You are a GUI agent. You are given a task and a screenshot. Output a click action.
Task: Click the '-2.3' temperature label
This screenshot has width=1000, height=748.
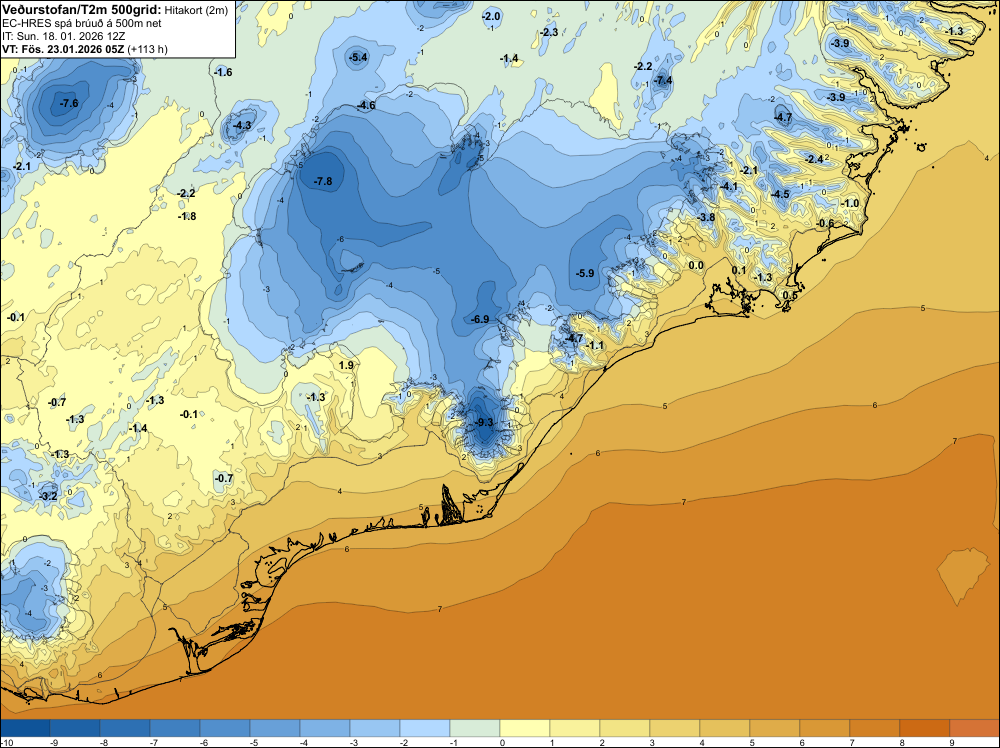tap(549, 32)
